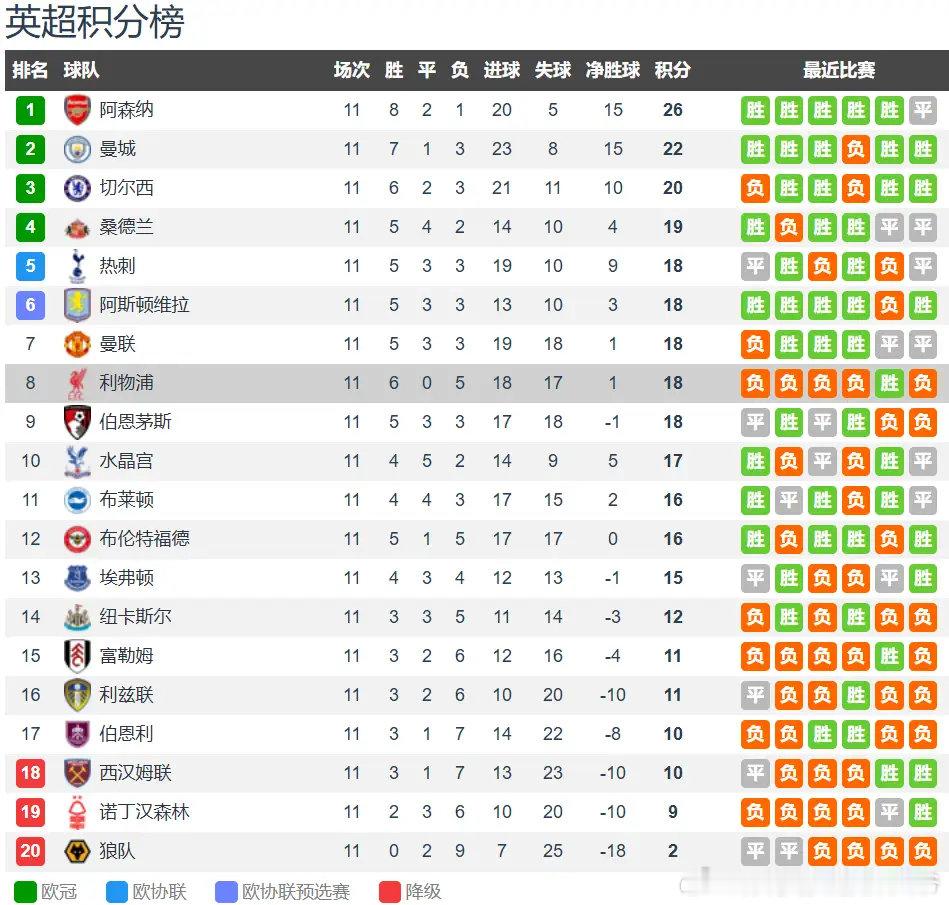Image resolution: width=949 pixels, height=905 pixels.
Task: Click the Wolves club crest icon
Action: click(x=77, y=851)
